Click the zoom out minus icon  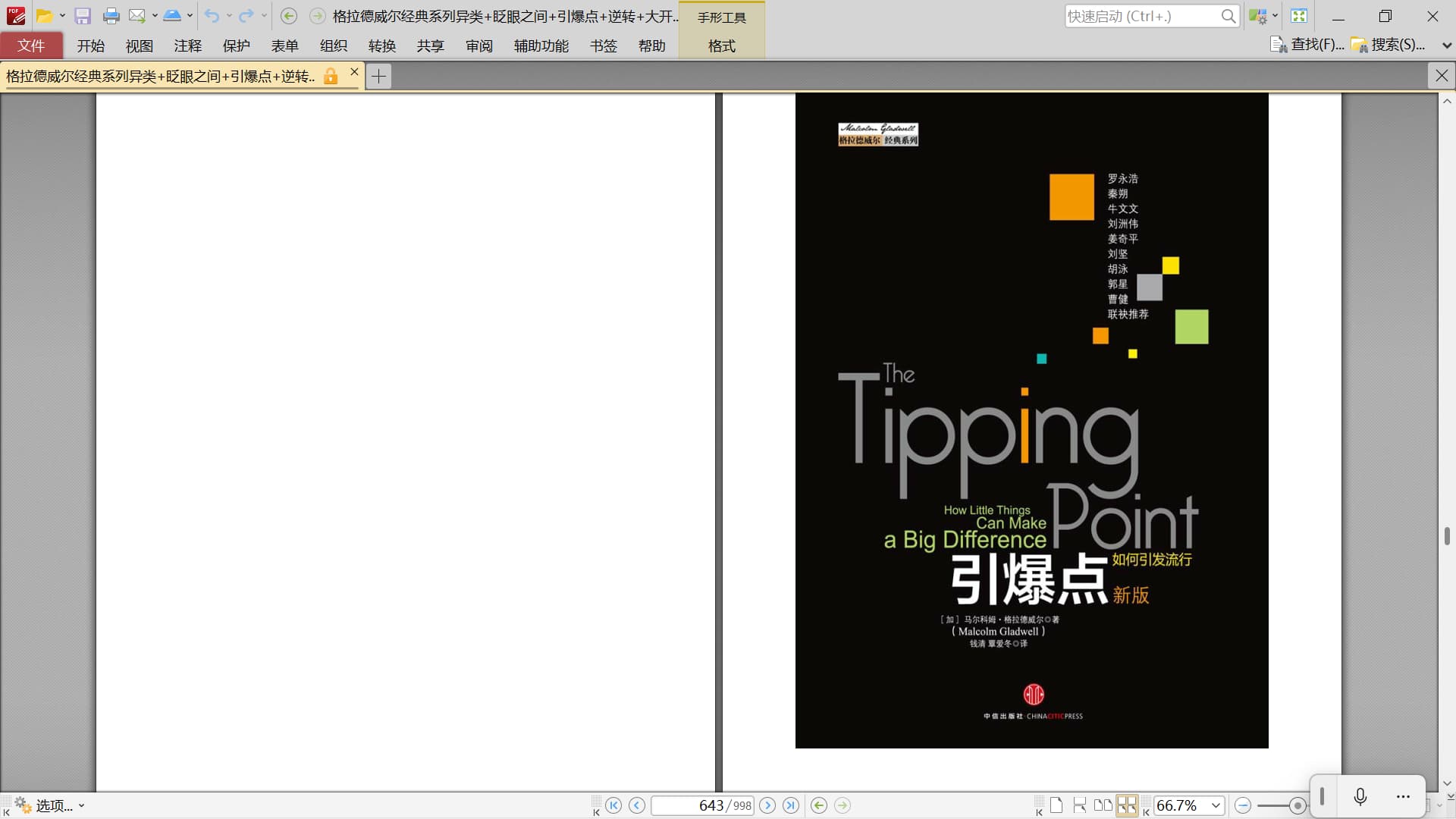(1242, 805)
